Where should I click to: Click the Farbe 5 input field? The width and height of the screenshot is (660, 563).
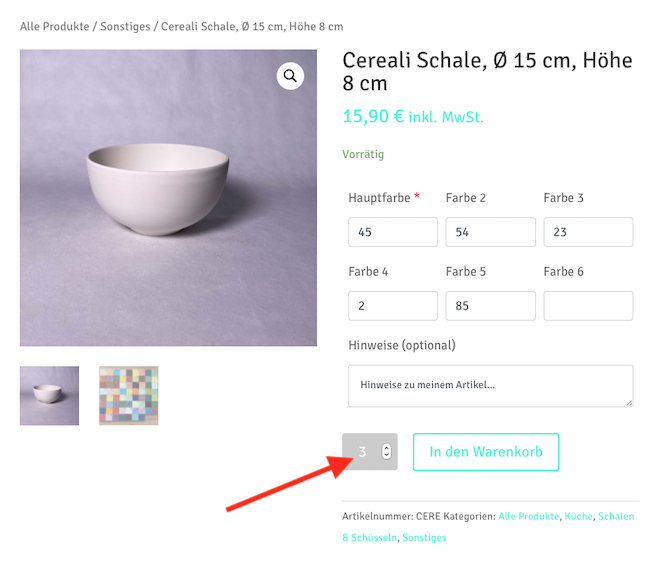click(490, 306)
